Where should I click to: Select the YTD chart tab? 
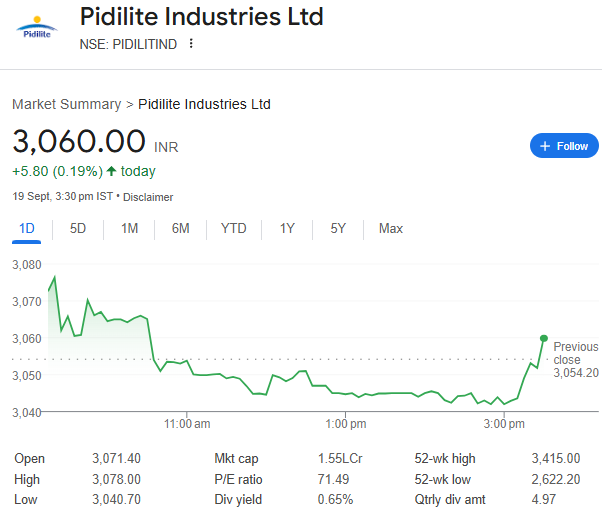tap(233, 228)
